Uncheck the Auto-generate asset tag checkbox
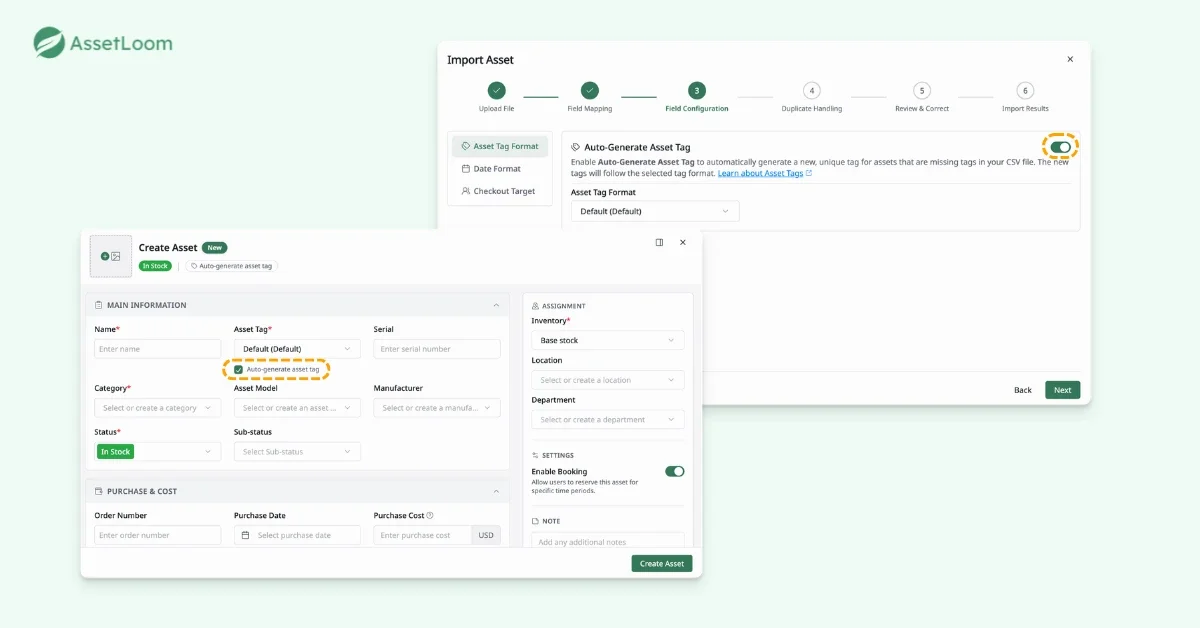 [x=238, y=369]
